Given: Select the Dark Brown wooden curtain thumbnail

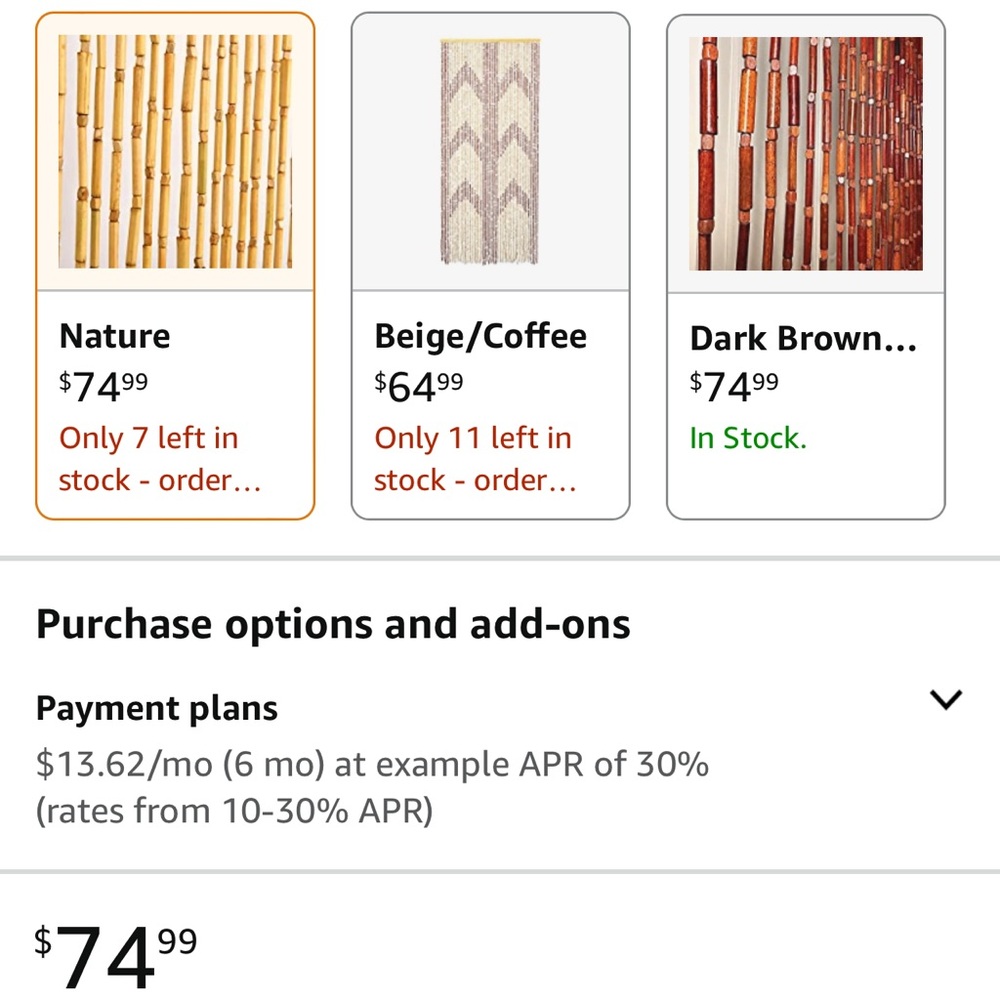Looking at the screenshot, I should tap(805, 153).
